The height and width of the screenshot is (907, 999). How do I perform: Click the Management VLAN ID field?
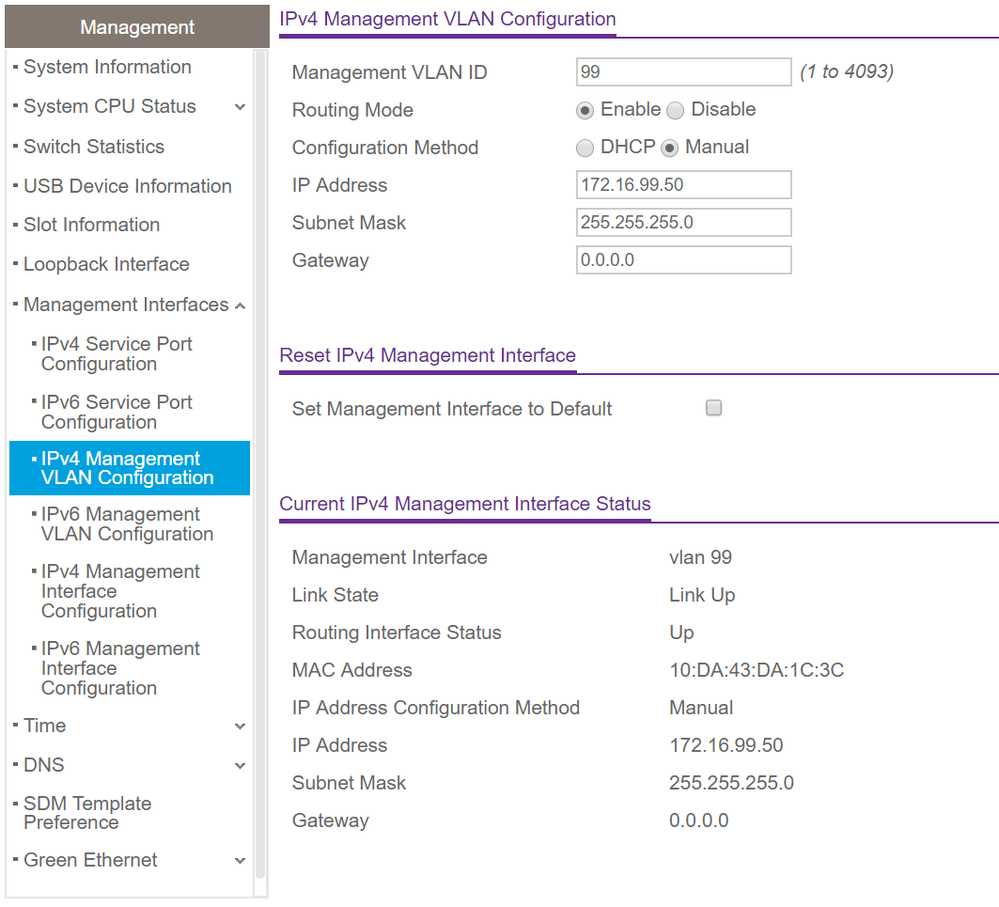[684, 72]
